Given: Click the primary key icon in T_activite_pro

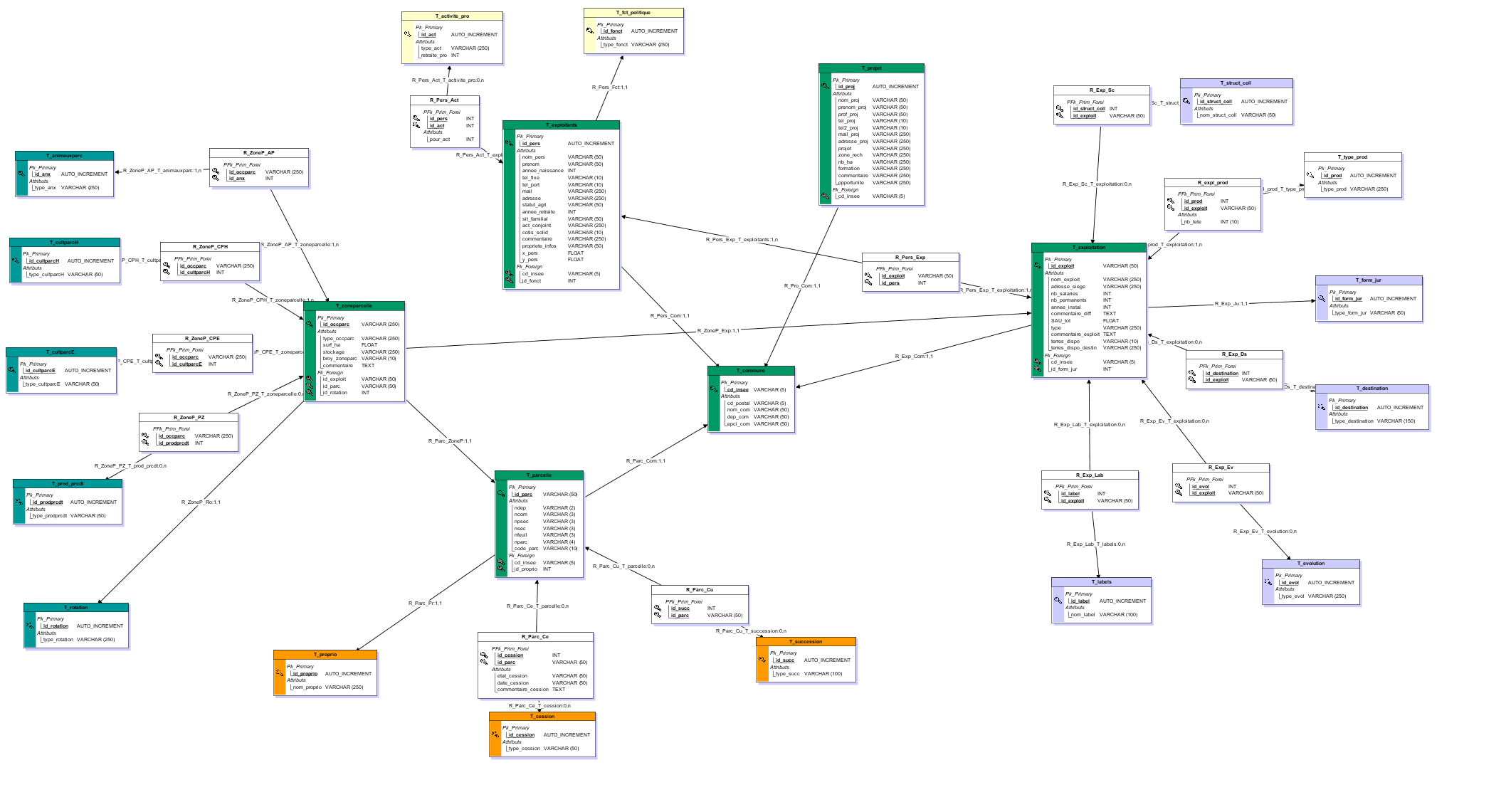Looking at the screenshot, I should coord(409,33).
